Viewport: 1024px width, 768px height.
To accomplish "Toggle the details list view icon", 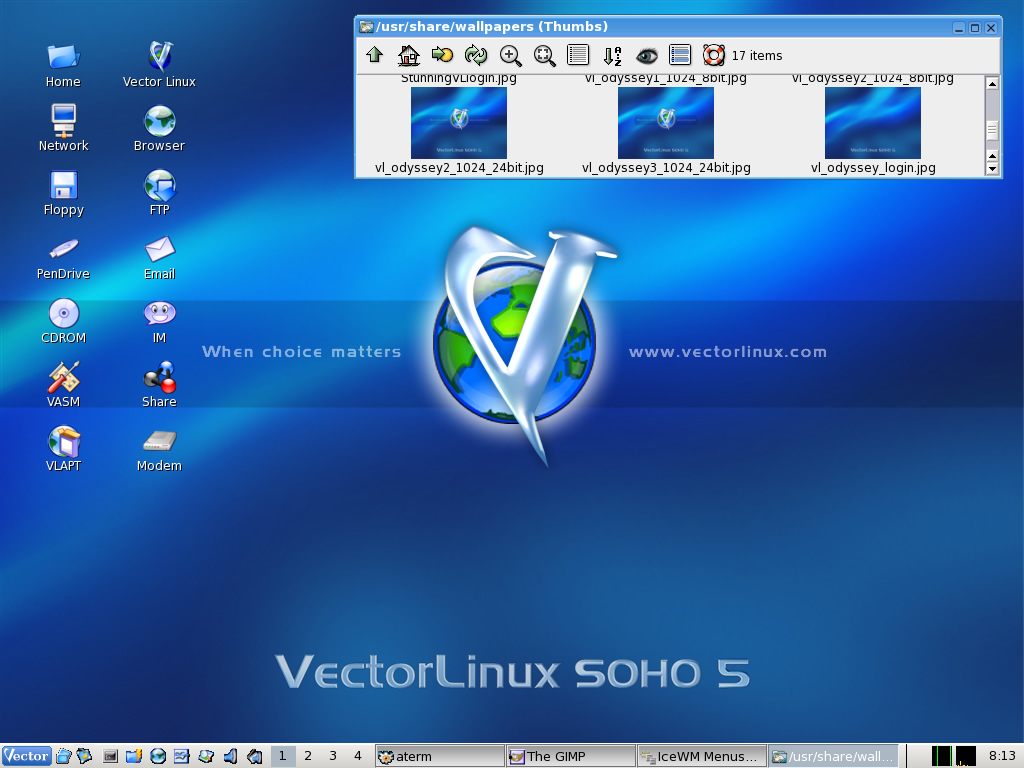I will tap(680, 56).
